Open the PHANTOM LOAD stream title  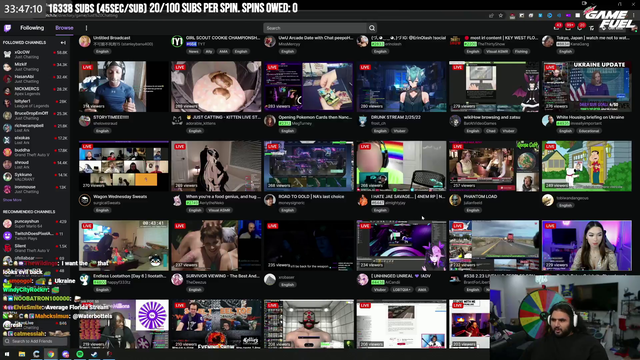pos(480,196)
